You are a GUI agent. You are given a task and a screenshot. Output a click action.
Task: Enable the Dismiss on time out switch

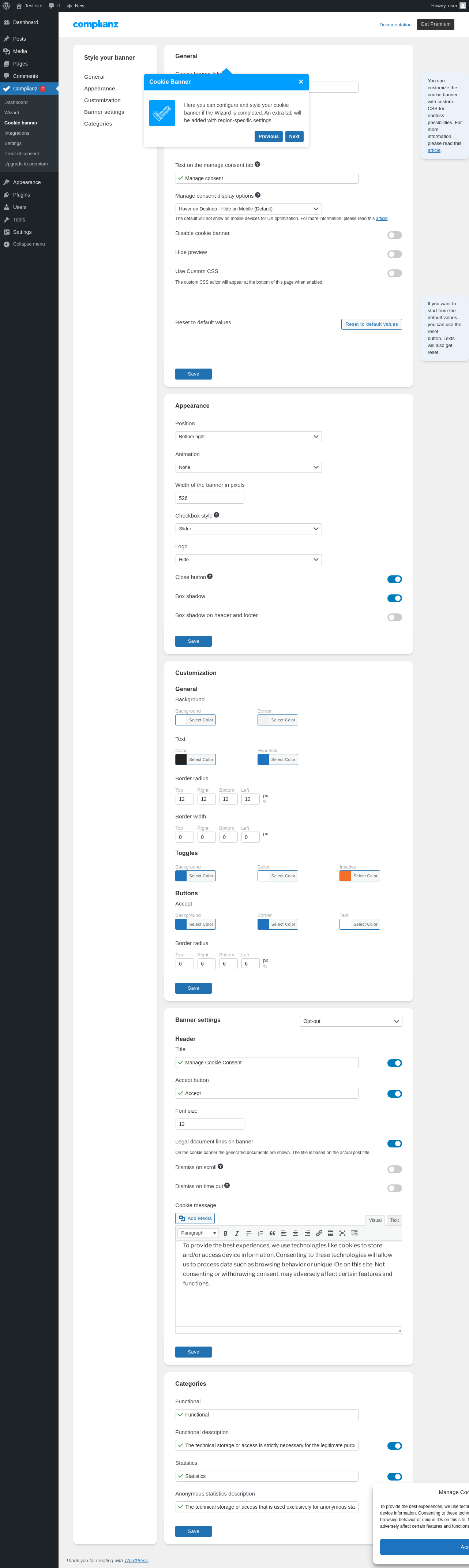tap(395, 1188)
